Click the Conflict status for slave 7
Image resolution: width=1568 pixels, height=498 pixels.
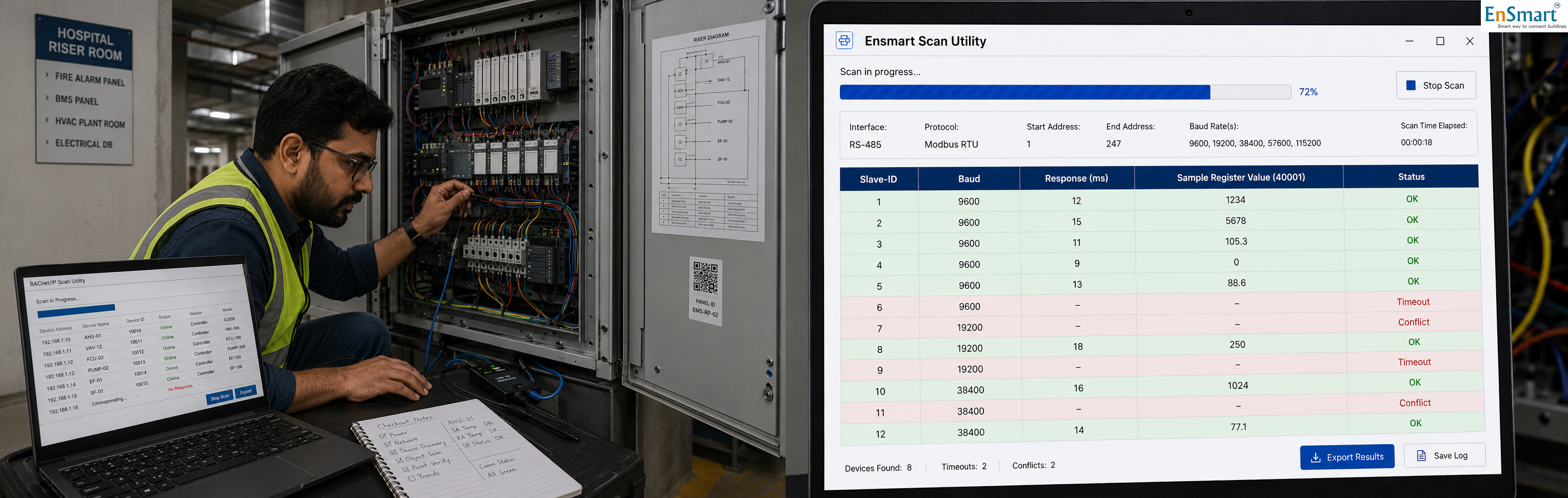(x=1413, y=322)
